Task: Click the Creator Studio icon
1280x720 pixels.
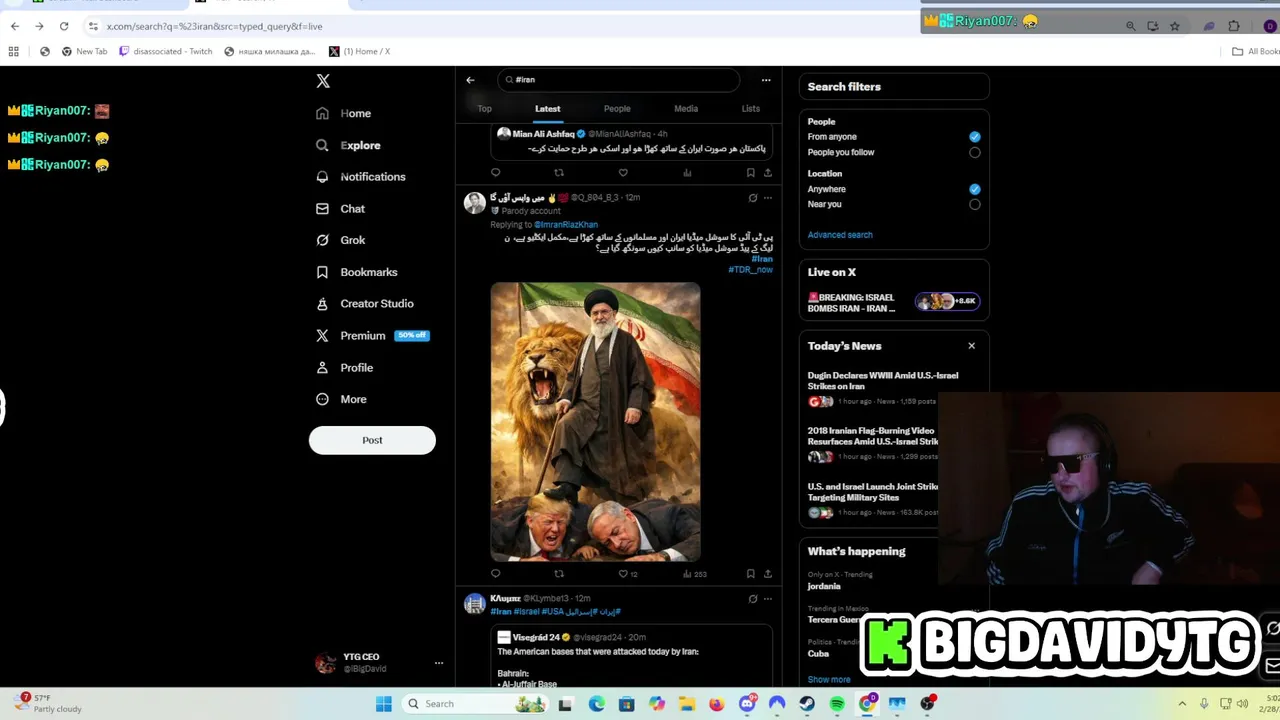Action: [x=322, y=304]
